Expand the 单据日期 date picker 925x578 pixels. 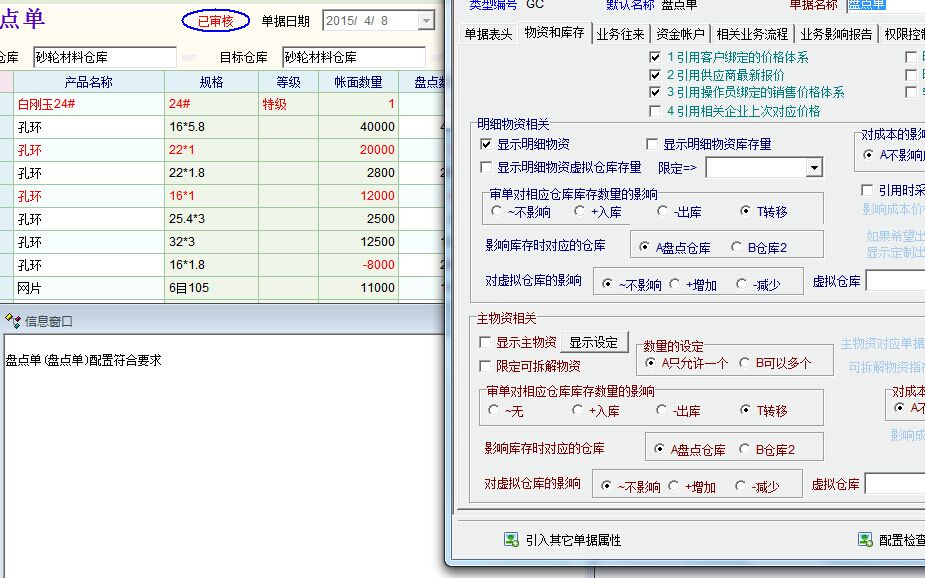pyautogui.click(x=427, y=21)
